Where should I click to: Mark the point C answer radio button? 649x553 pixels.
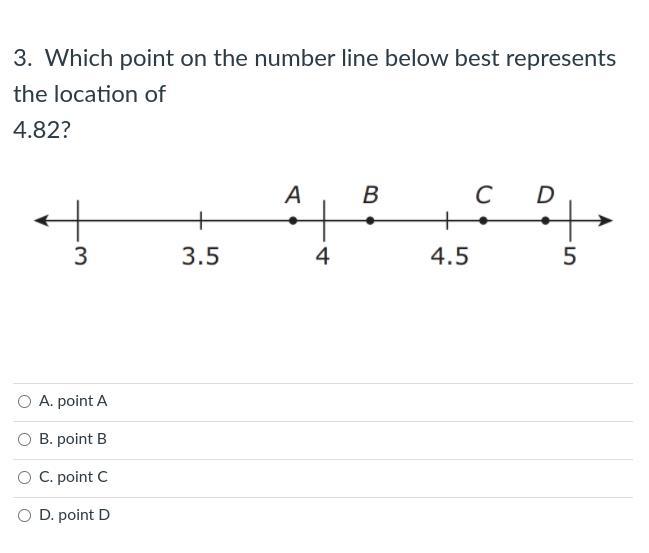[24, 477]
